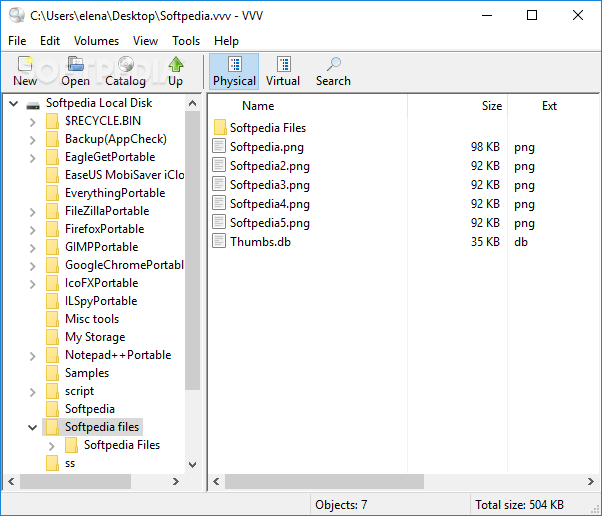Screen dimensions: 602x516
Task: Click the VVV application icon in title bar
Action: pos(17,15)
